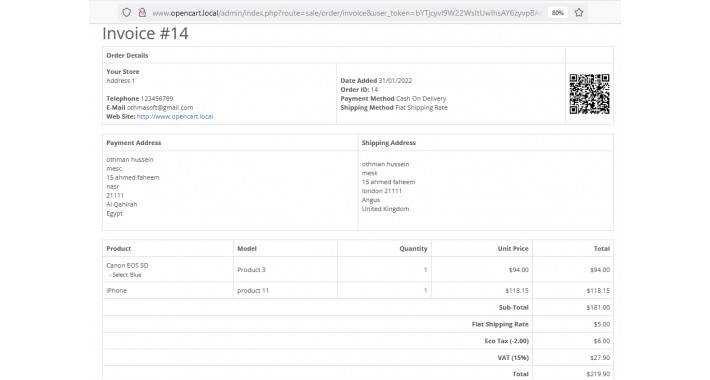The height and width of the screenshot is (380, 710).
Task: Click the 80% zoom level badge
Action: coord(558,13)
